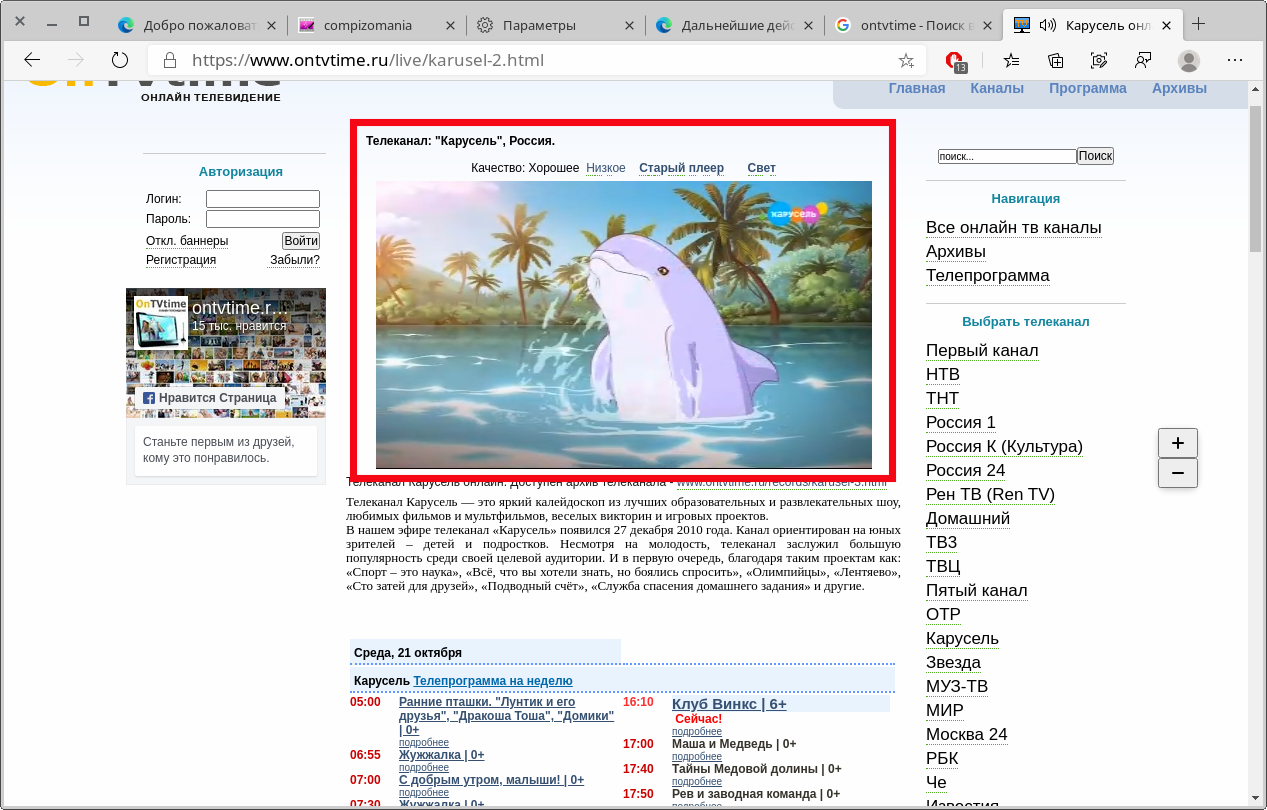This screenshot has width=1267, height=810.
Task: Zoom out with the minus button
Action: (1178, 473)
